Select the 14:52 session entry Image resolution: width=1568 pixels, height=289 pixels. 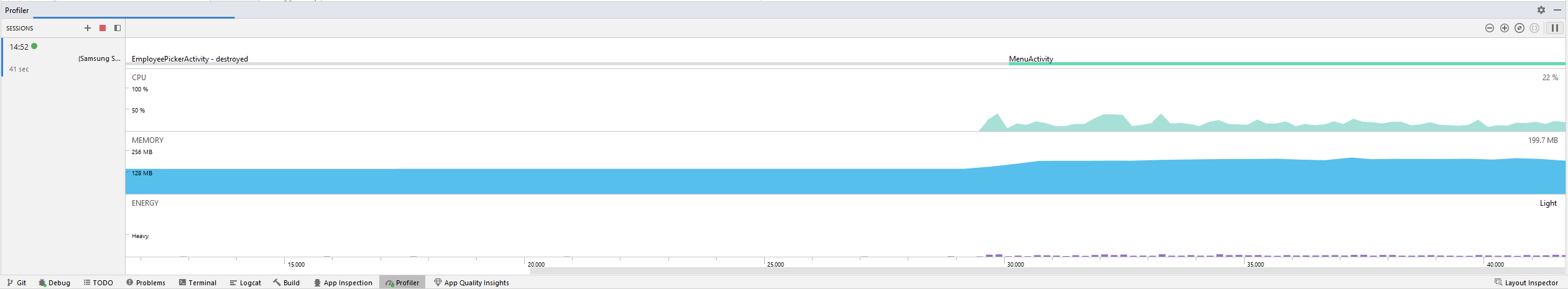tap(63, 57)
